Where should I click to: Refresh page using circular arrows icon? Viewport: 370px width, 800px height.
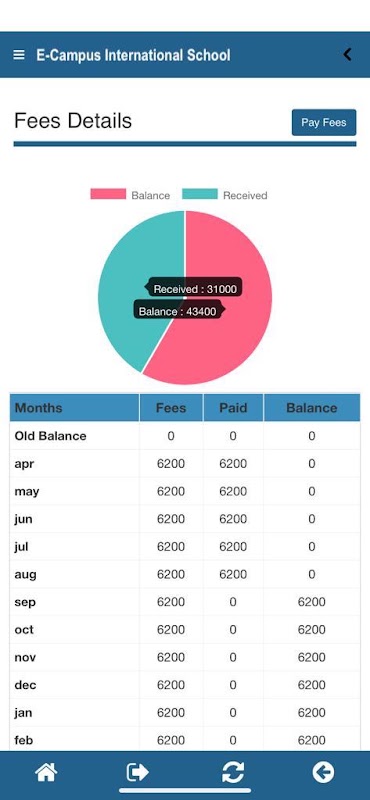pyautogui.click(x=233, y=772)
